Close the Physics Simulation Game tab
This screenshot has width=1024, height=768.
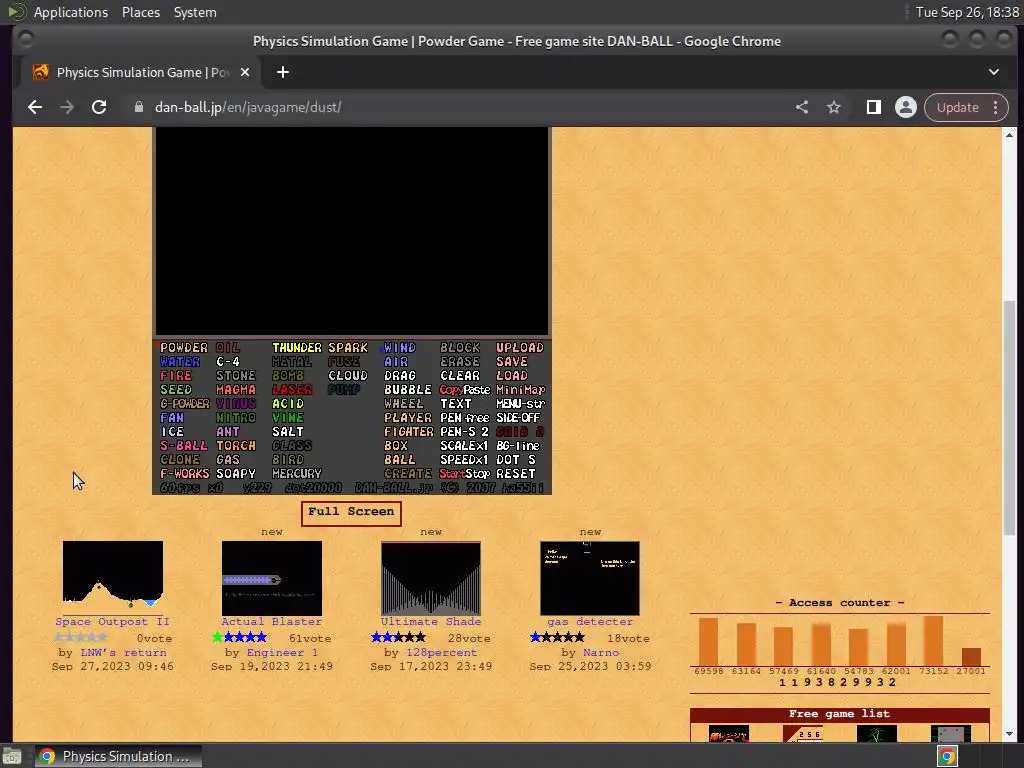pyautogui.click(x=245, y=72)
